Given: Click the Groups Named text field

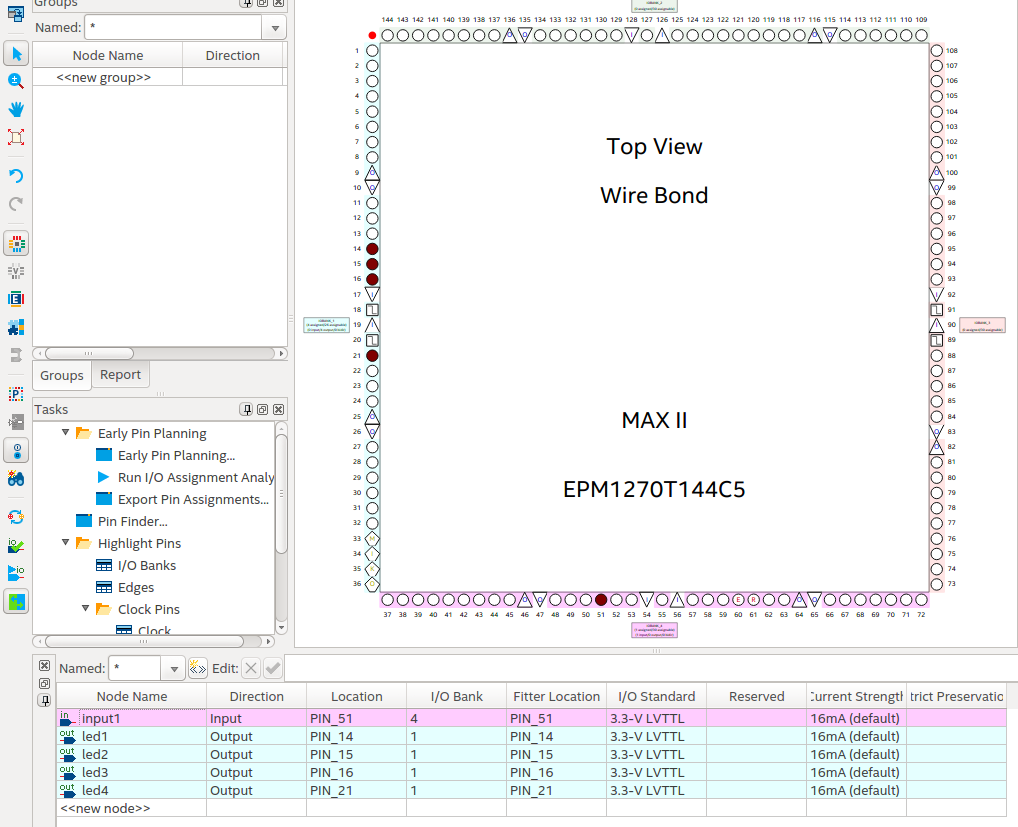Looking at the screenshot, I should pyautogui.click(x=173, y=28).
